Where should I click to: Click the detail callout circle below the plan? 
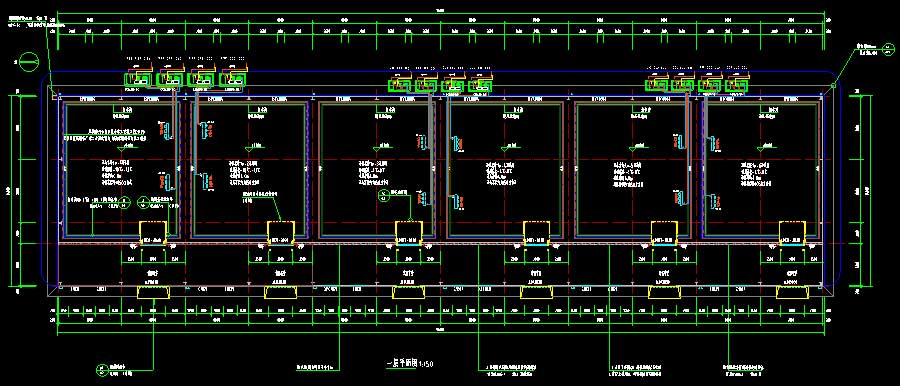pyautogui.click(x=102, y=369)
